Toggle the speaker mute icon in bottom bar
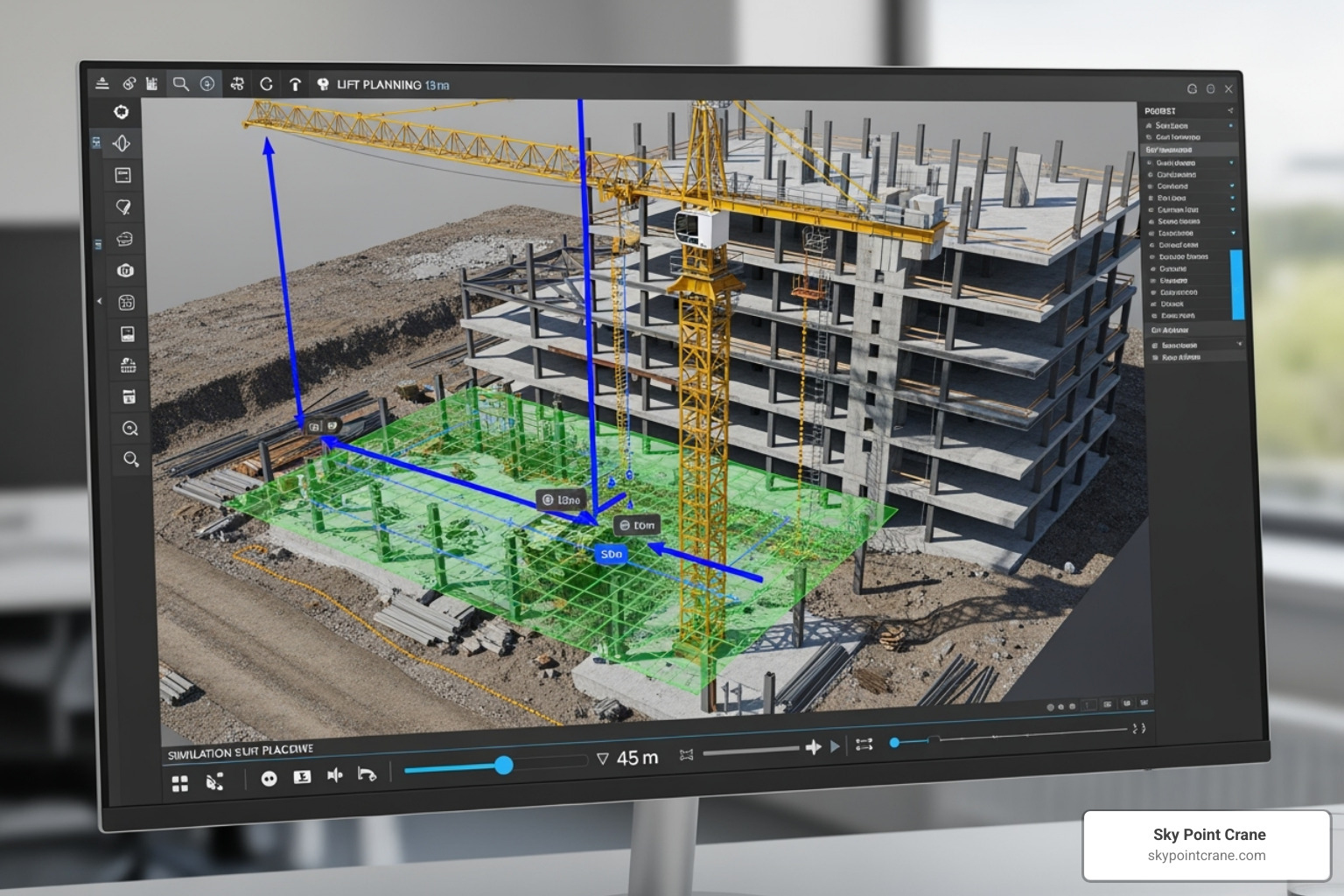Screen dimensions: 1344x896 click(334, 775)
